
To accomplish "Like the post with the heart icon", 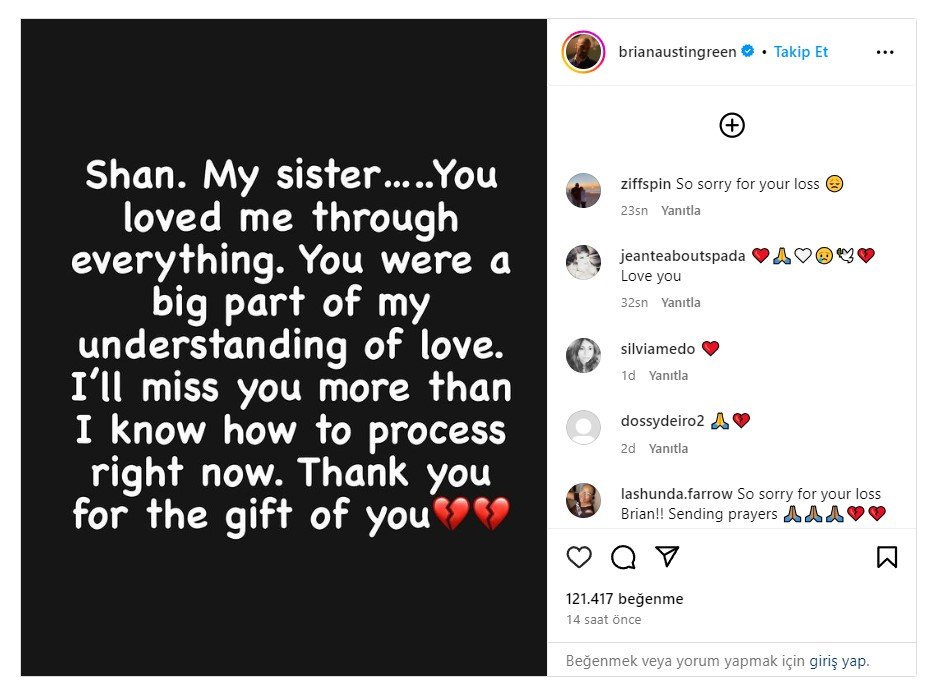I will (580, 557).
